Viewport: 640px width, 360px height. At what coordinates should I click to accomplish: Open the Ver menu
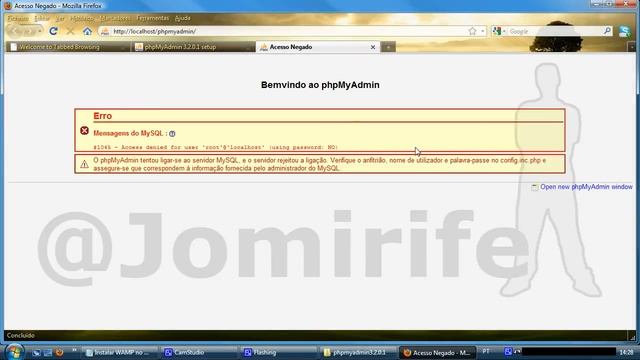60,18
